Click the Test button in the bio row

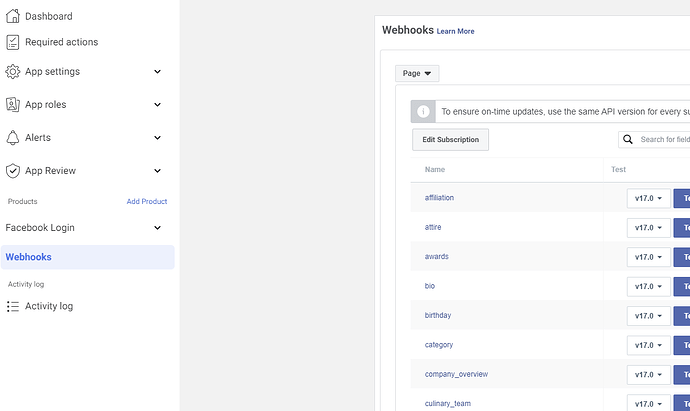coord(682,286)
